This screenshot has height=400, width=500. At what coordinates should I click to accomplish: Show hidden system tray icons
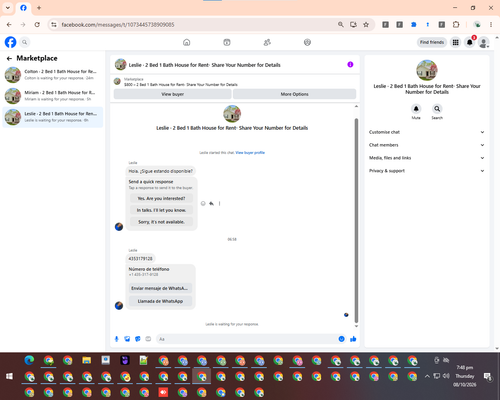(x=427, y=376)
